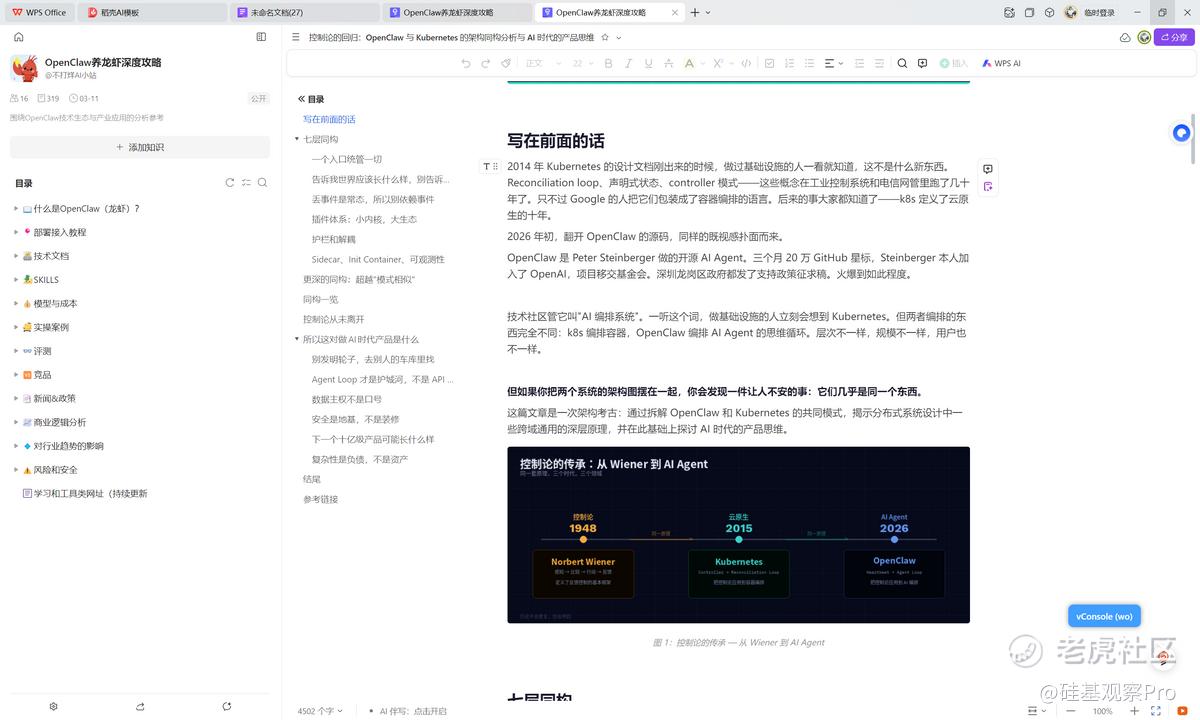Click the 插入 insert button
The image size is (1200, 720).
(x=954, y=63)
